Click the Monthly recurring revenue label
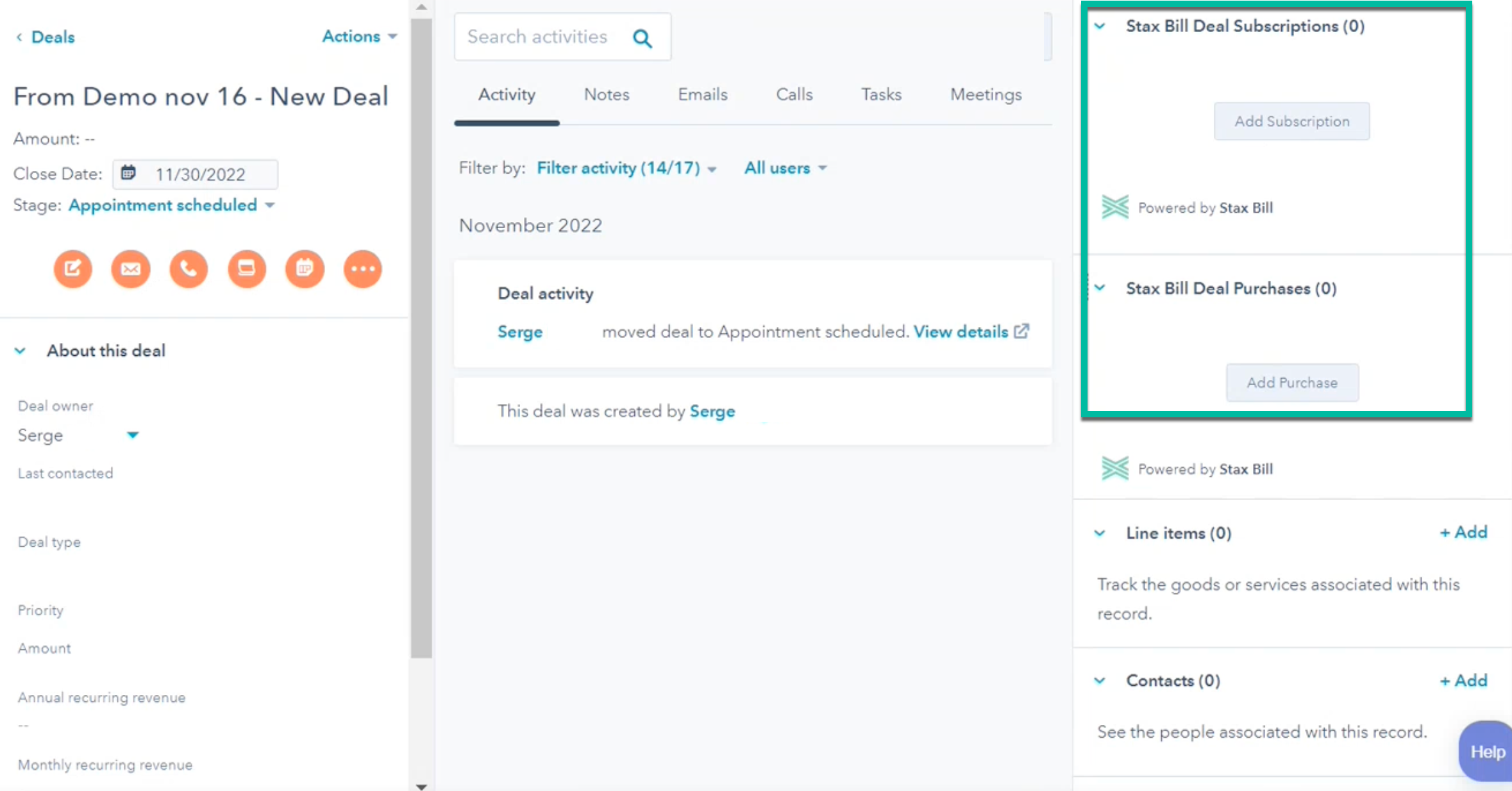The height and width of the screenshot is (791, 1512). coord(105,765)
